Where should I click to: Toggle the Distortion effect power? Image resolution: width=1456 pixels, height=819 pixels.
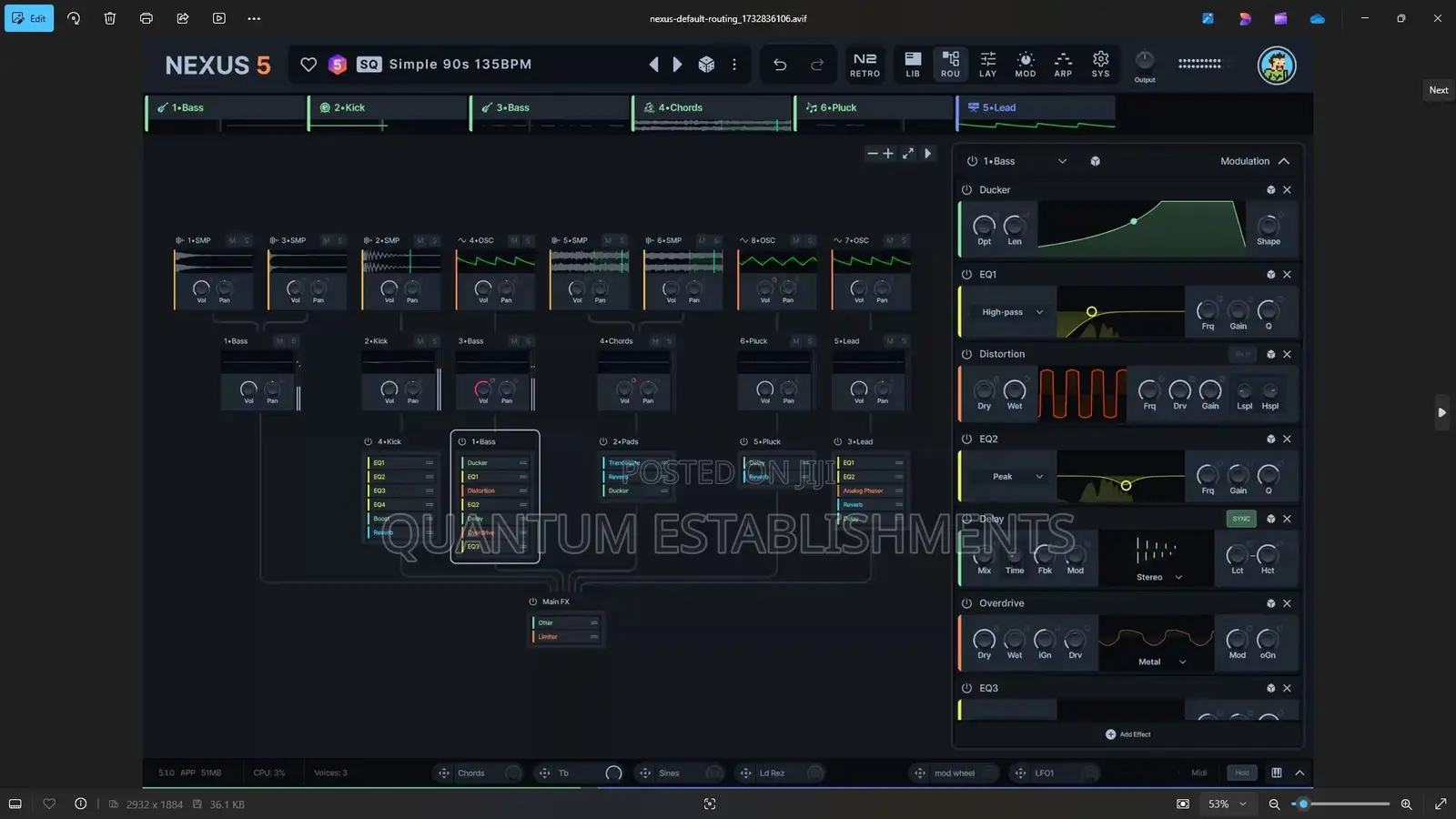(966, 354)
